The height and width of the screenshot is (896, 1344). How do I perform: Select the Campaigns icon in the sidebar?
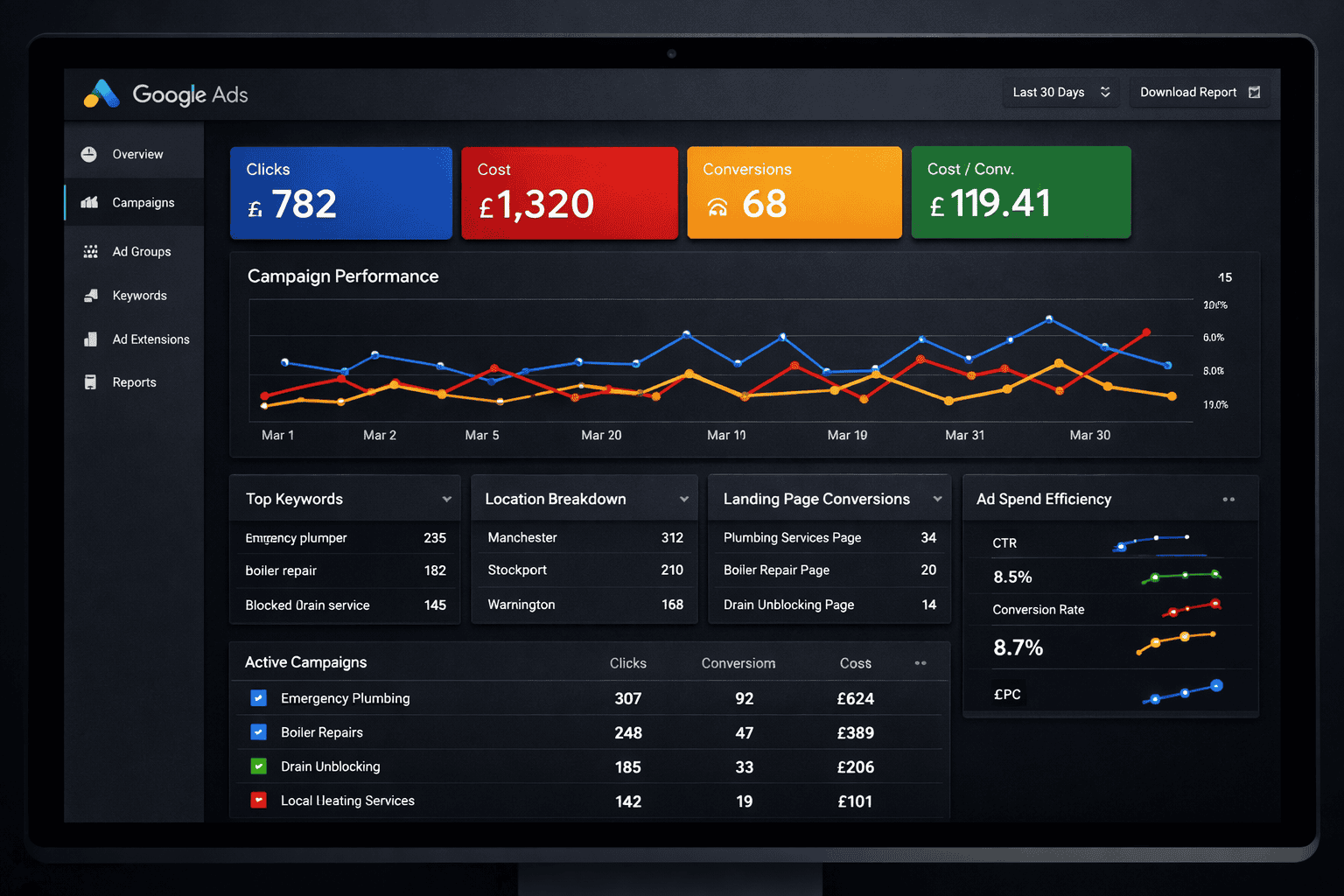coord(90,202)
